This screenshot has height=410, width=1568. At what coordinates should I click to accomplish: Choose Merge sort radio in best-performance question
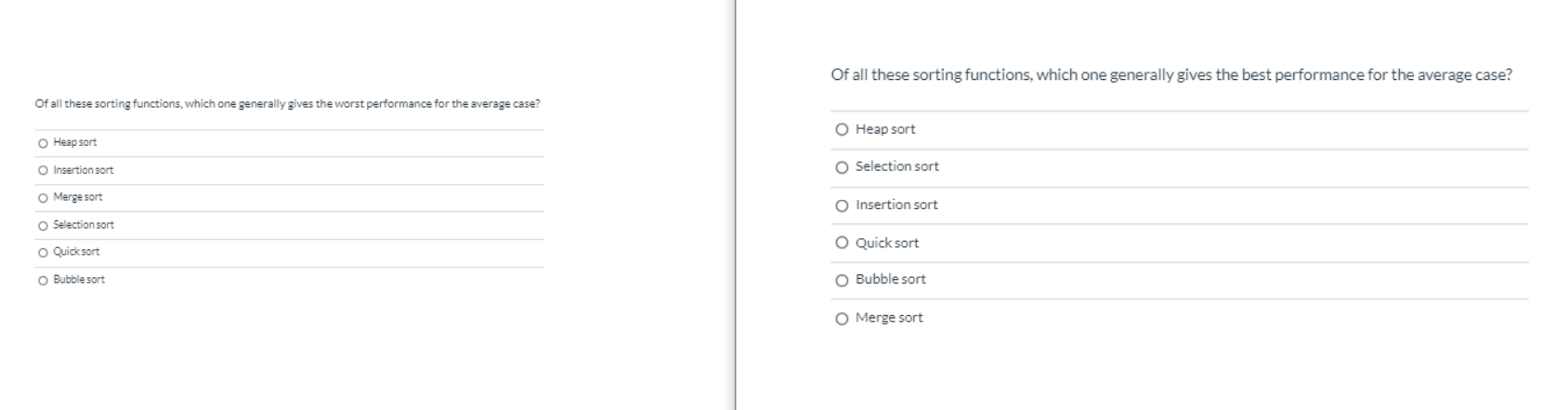pyautogui.click(x=842, y=319)
